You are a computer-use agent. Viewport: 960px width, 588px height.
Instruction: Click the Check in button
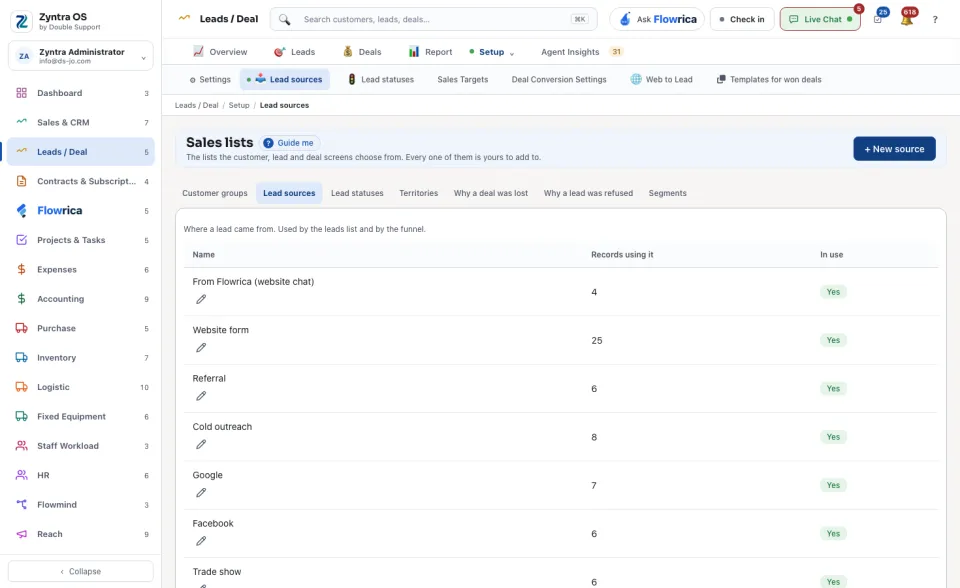(x=742, y=20)
